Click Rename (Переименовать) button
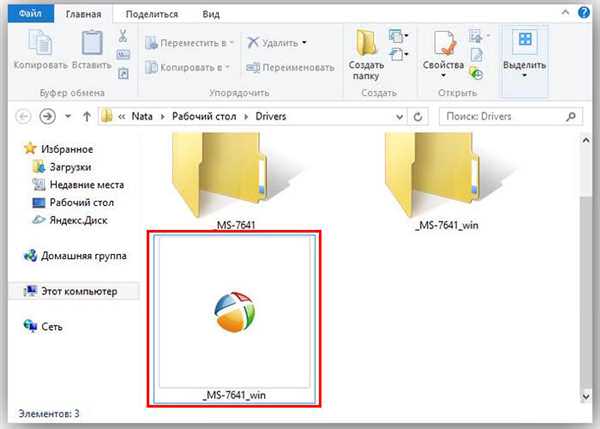Viewport: 600px width, 429px height. point(290,68)
